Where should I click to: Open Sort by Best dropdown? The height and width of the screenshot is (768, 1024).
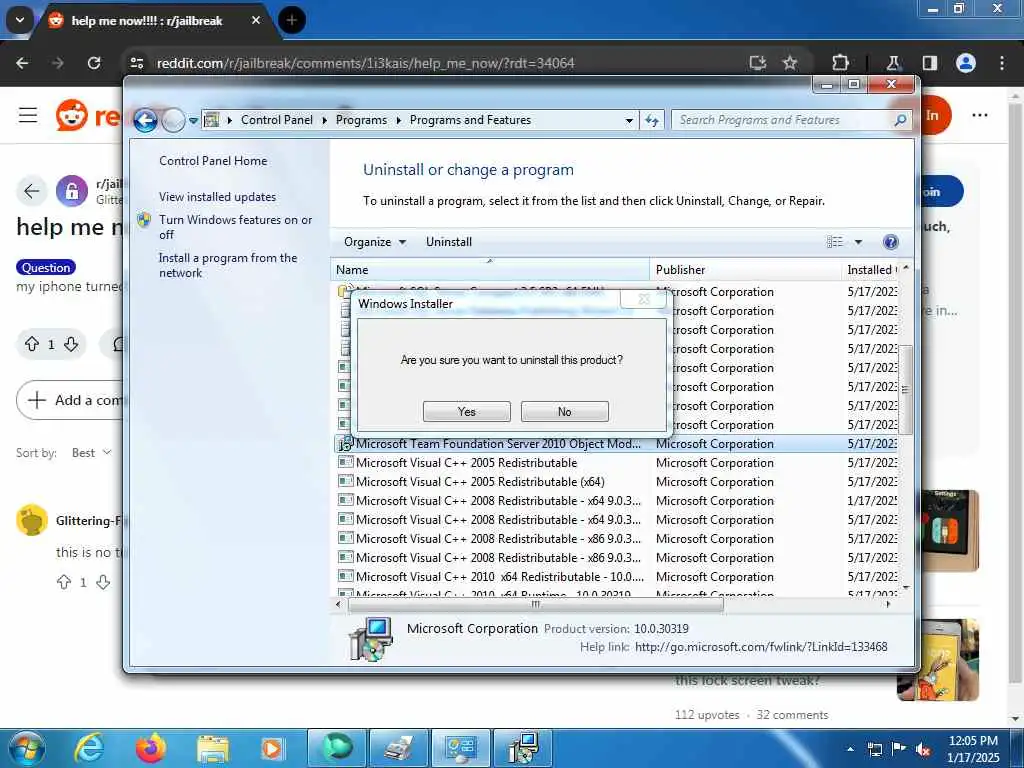[x=91, y=453]
